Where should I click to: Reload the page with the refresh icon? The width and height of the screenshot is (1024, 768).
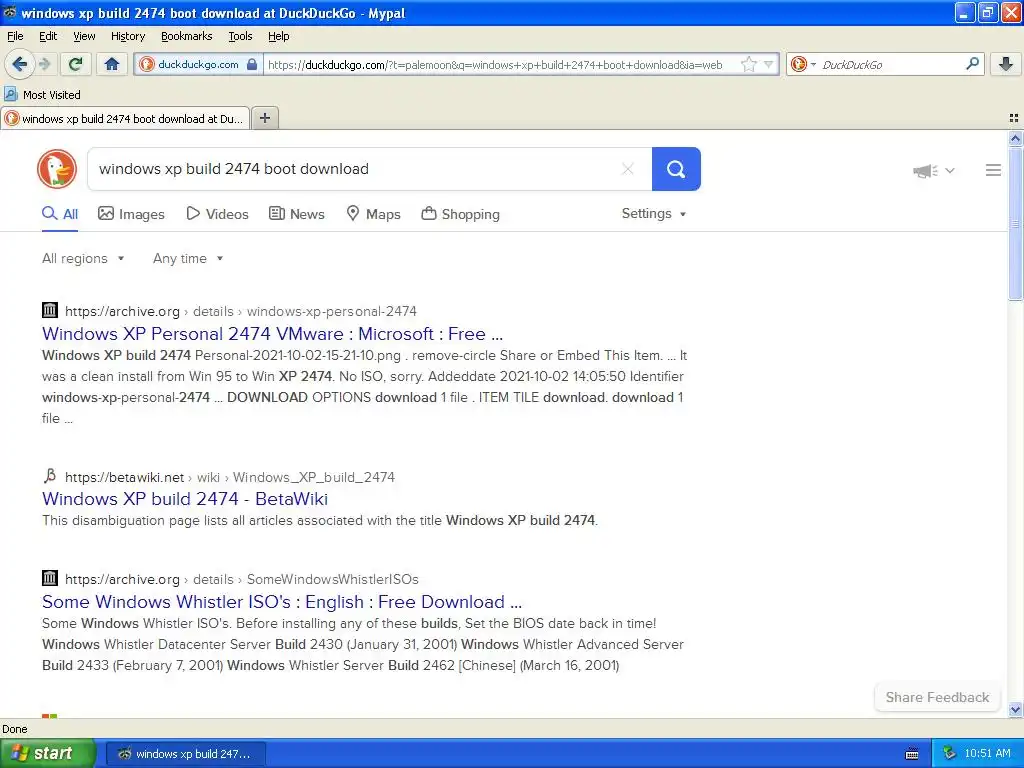pos(75,64)
